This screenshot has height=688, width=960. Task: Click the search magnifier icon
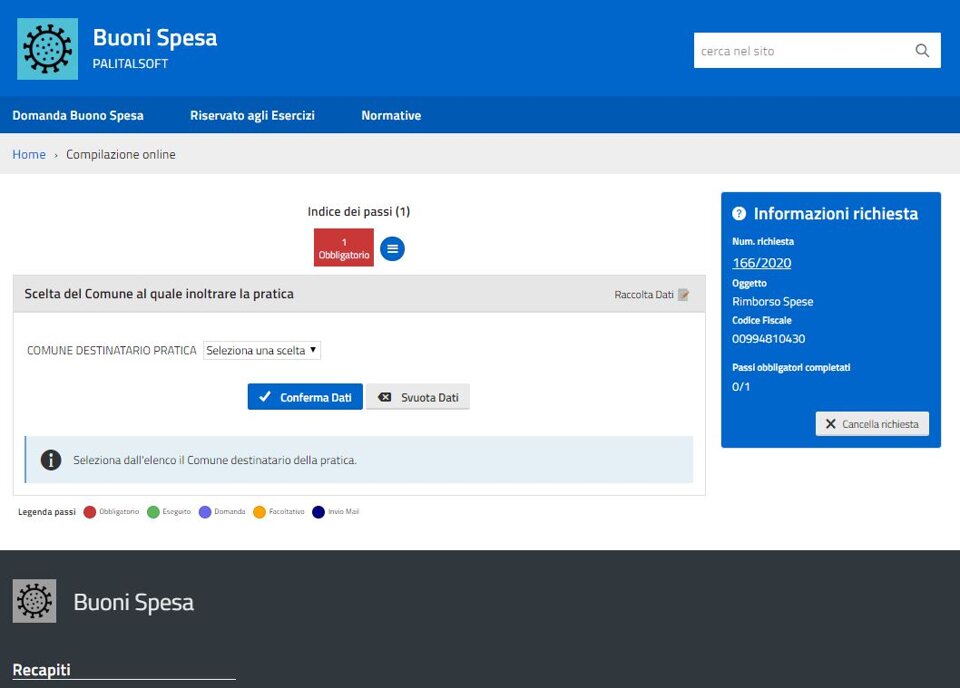coord(922,51)
